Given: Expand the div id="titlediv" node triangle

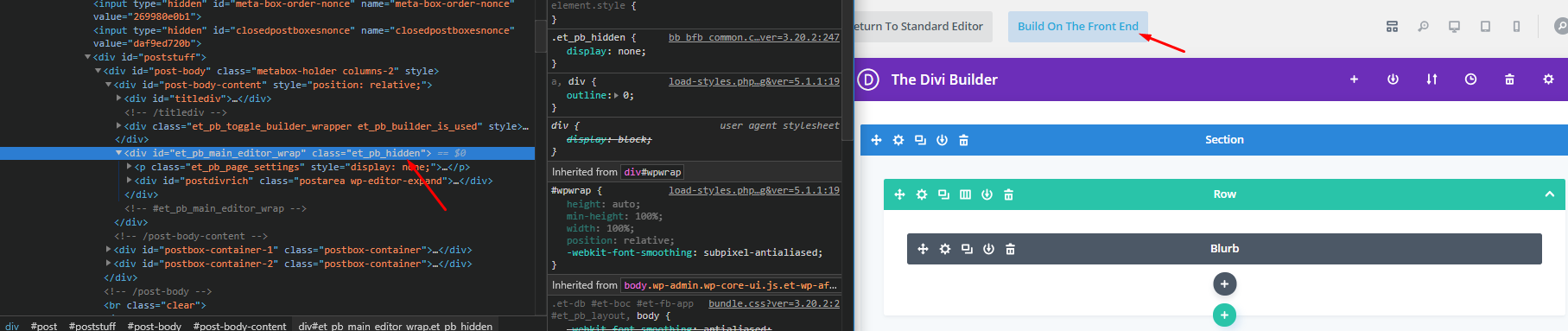Looking at the screenshot, I should coord(119,99).
